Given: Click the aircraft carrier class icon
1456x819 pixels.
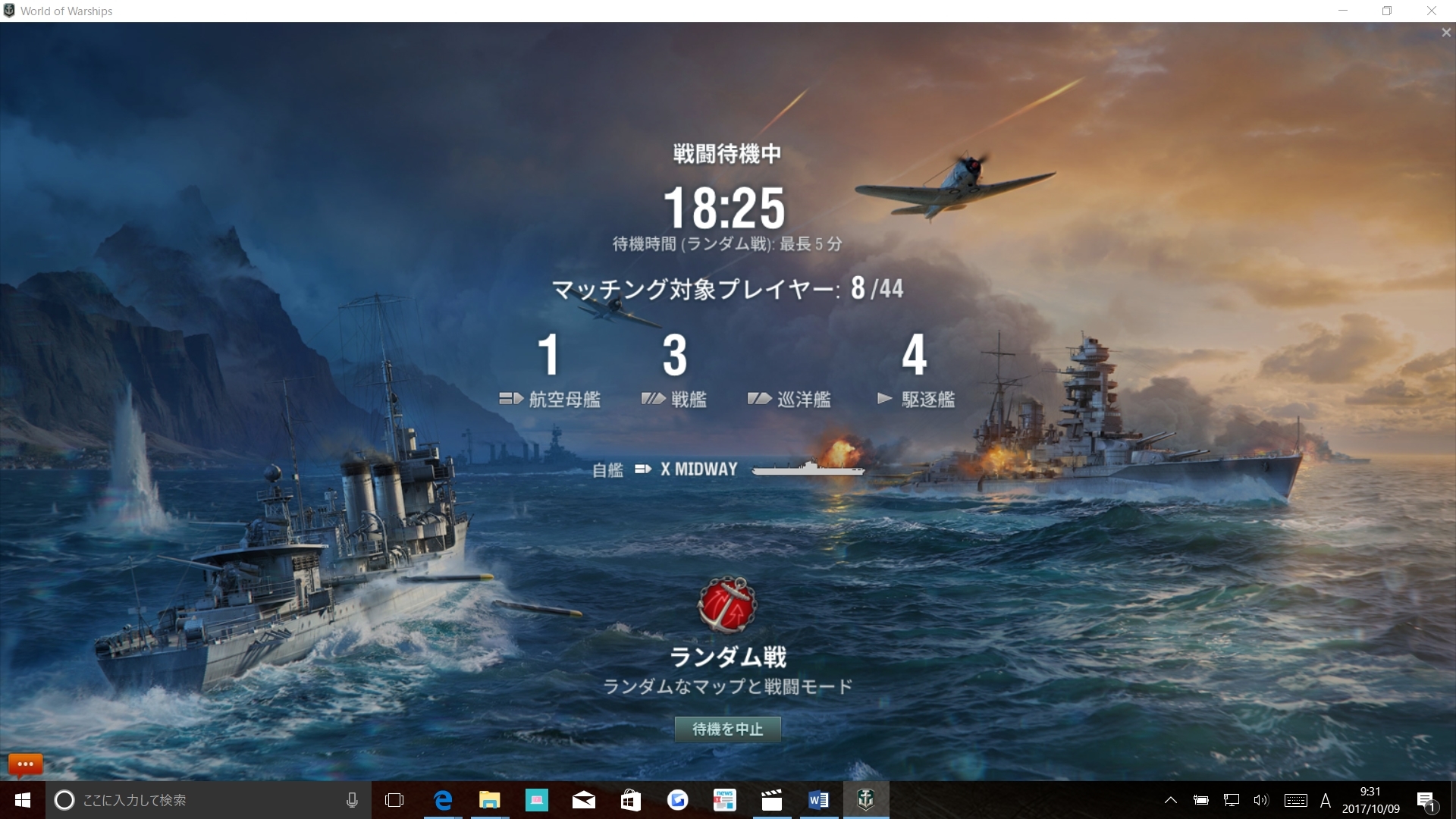Looking at the screenshot, I should [511, 398].
